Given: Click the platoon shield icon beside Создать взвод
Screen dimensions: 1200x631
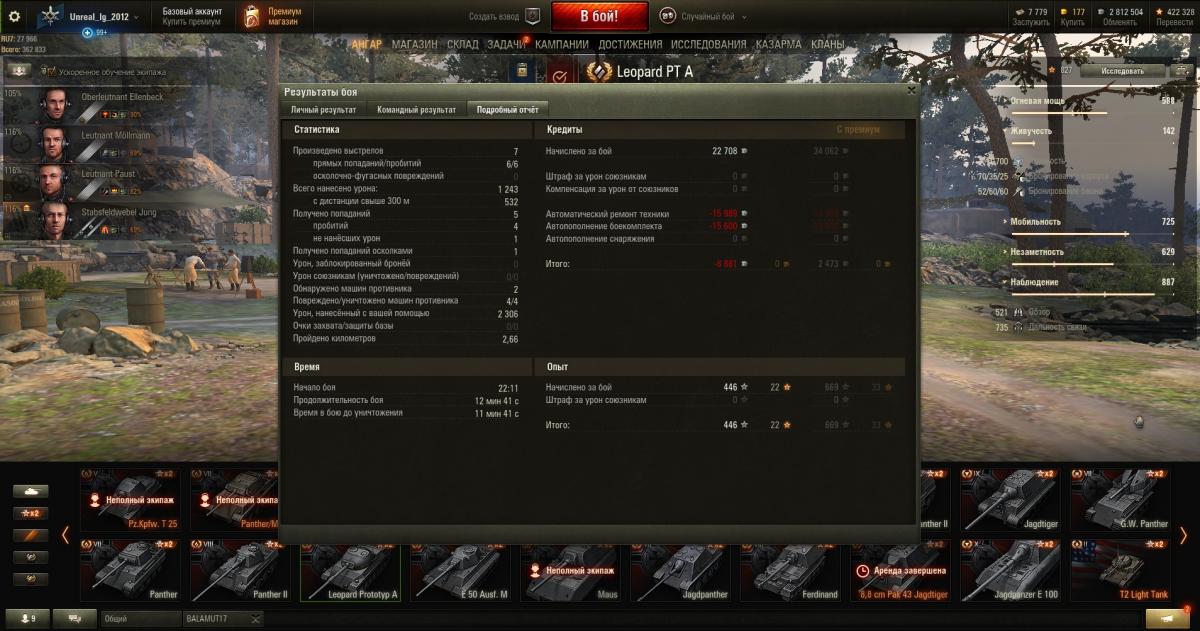Looking at the screenshot, I should point(532,16).
